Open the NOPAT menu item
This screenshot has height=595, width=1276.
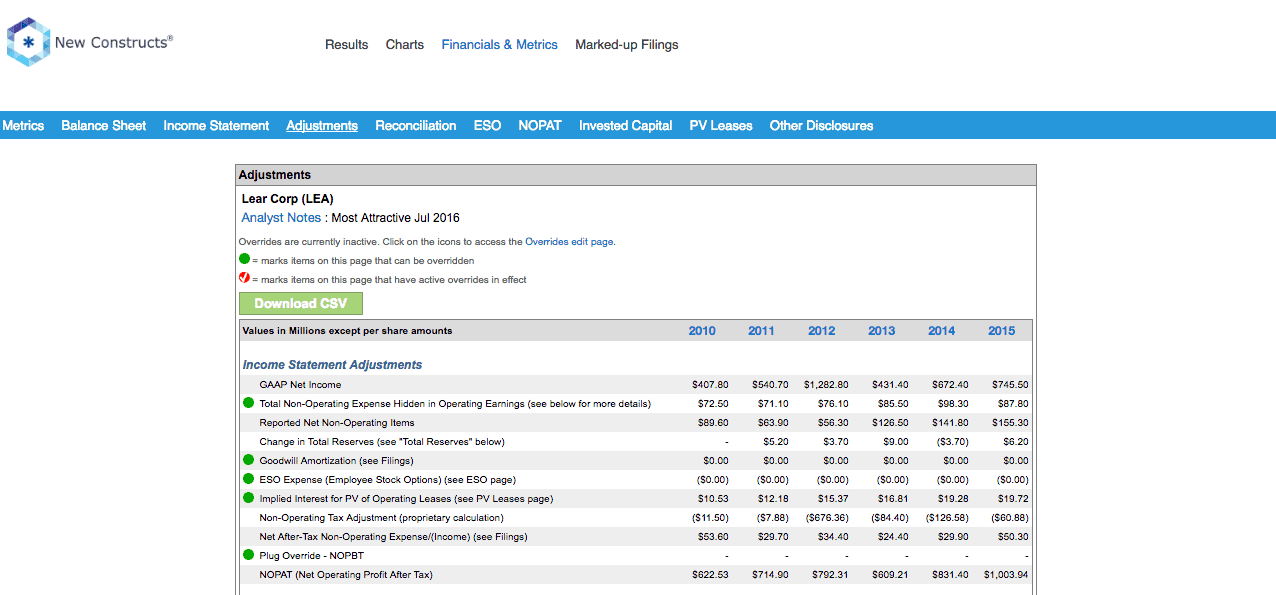(x=540, y=125)
